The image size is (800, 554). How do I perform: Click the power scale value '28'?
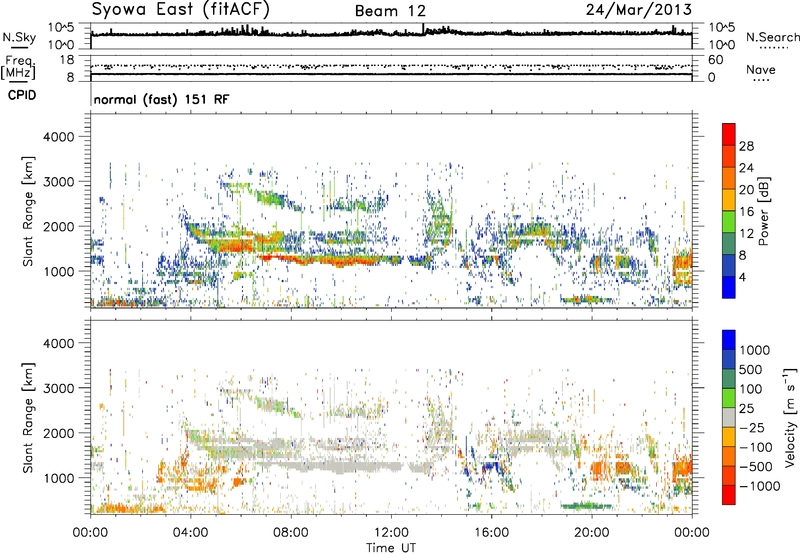746,146
